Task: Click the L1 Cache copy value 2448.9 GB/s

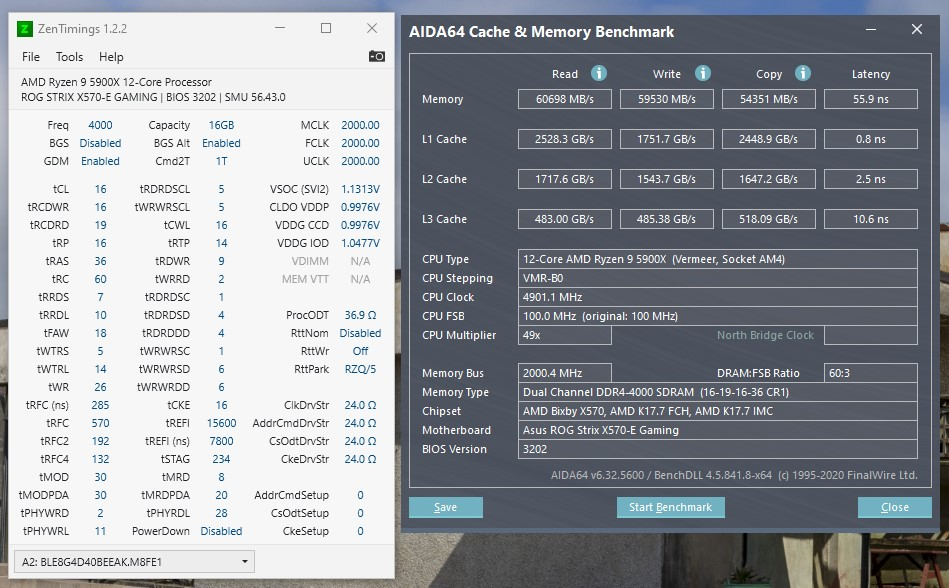Action: (x=769, y=139)
